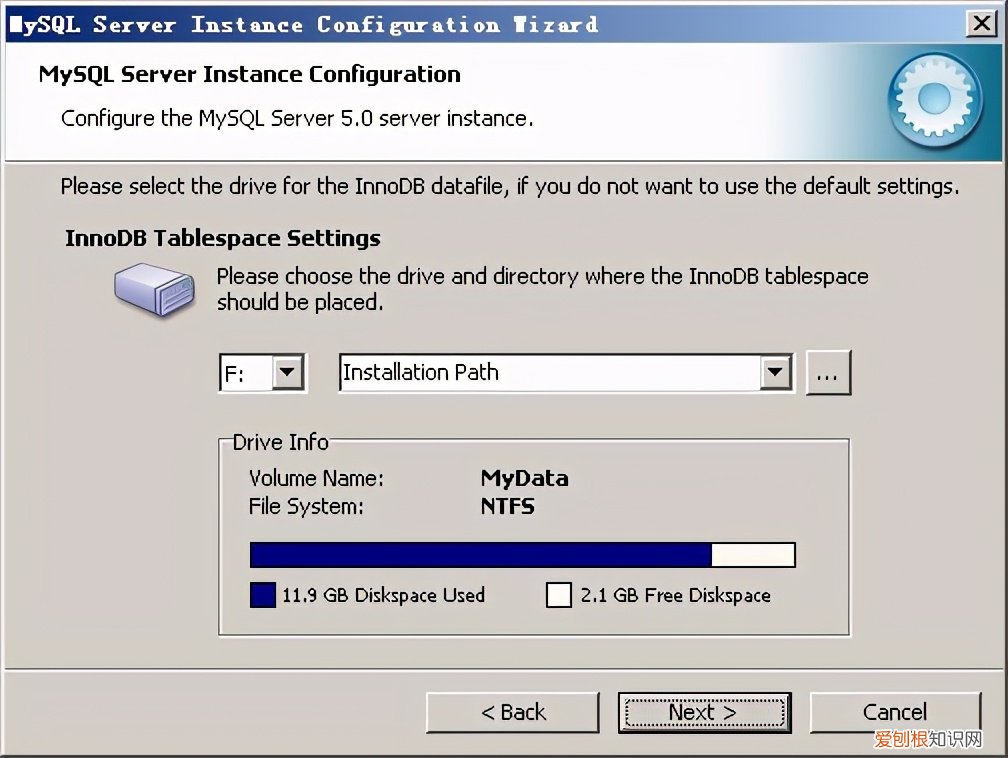This screenshot has height=758, width=1008.
Task: Click the white Free Diskspace legend square
Action: pos(560,594)
